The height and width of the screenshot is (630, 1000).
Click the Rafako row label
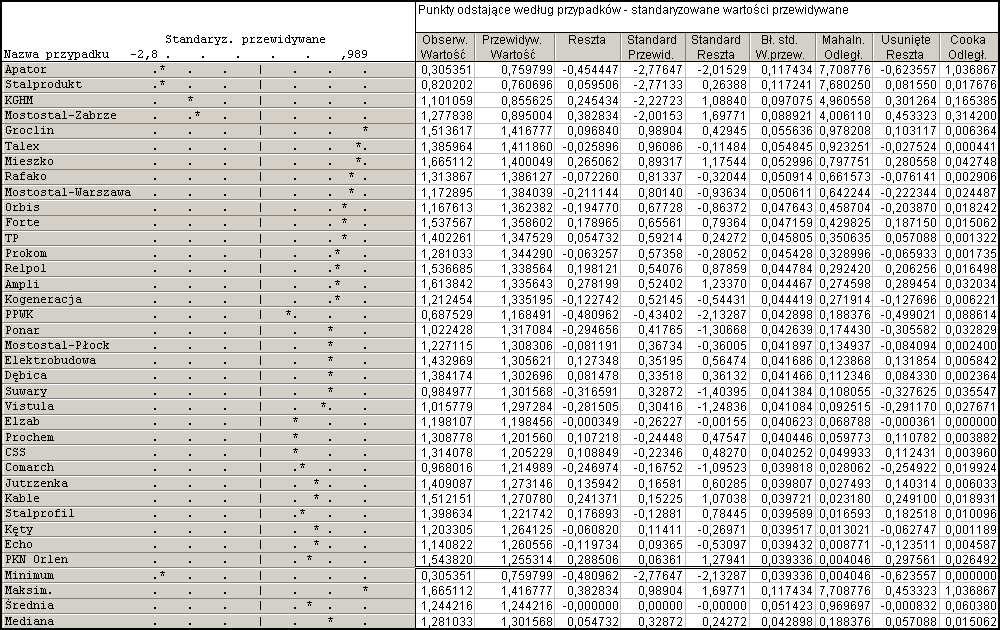[26, 177]
